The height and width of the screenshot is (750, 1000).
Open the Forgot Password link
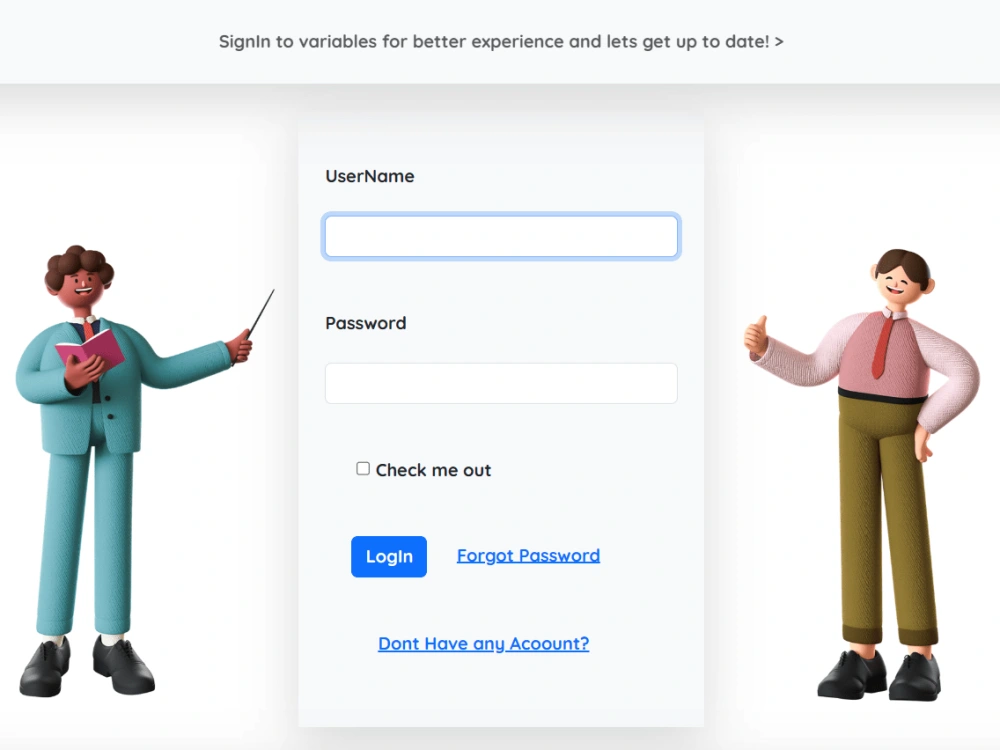528,555
